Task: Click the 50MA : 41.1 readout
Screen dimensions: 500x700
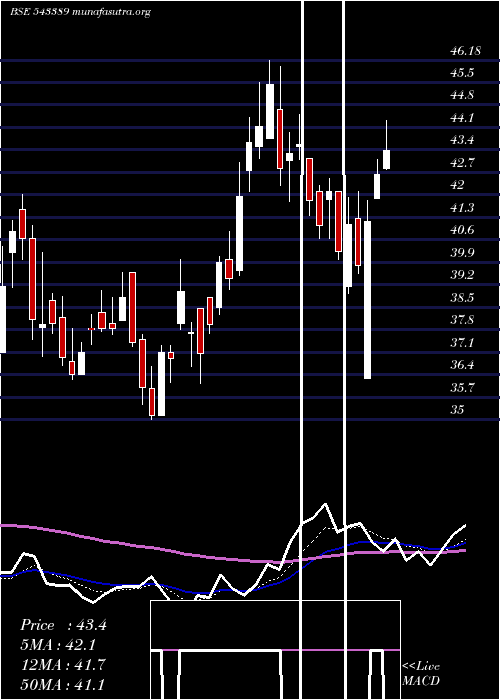Action: coord(63,685)
